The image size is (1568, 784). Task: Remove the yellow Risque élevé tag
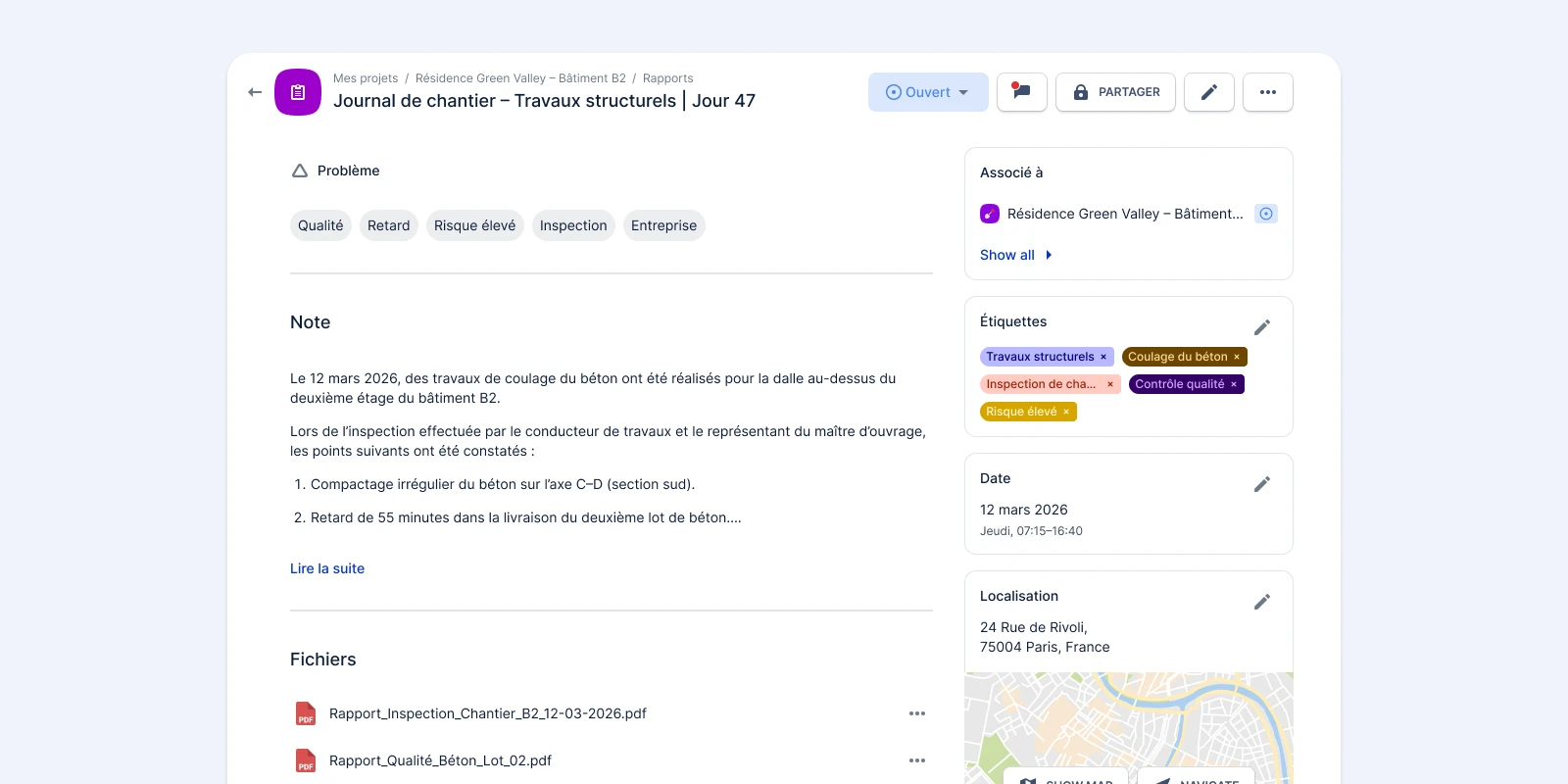click(x=1066, y=412)
